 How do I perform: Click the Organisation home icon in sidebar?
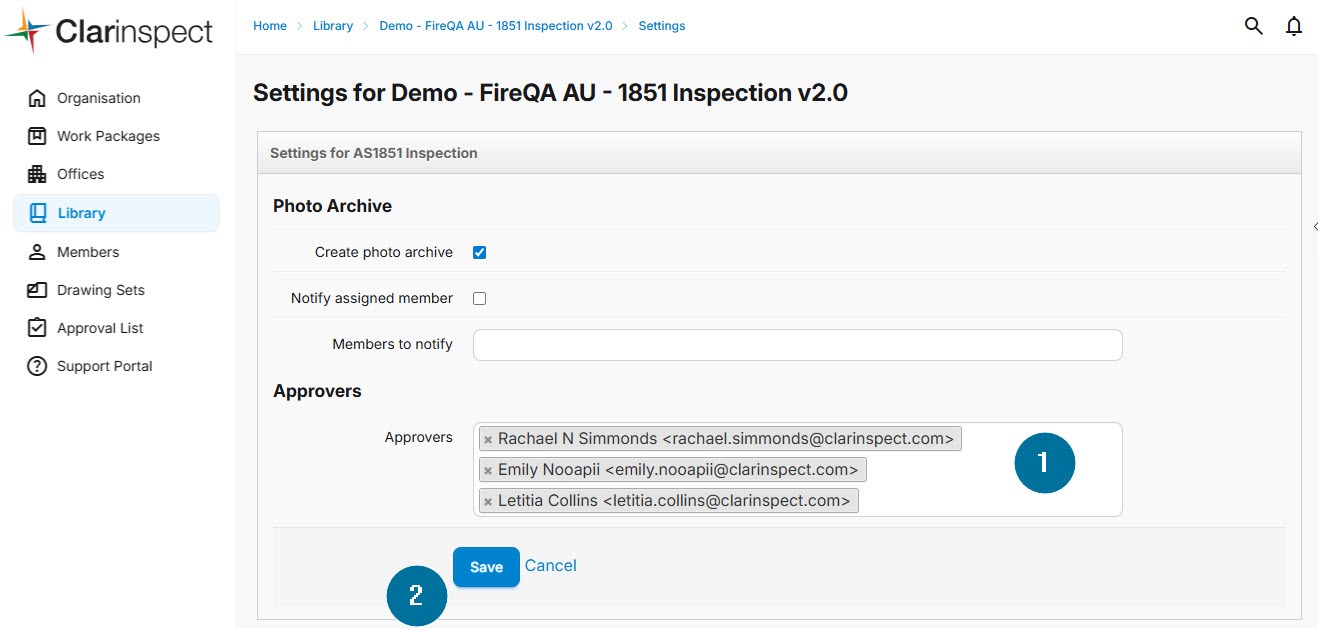click(x=37, y=98)
